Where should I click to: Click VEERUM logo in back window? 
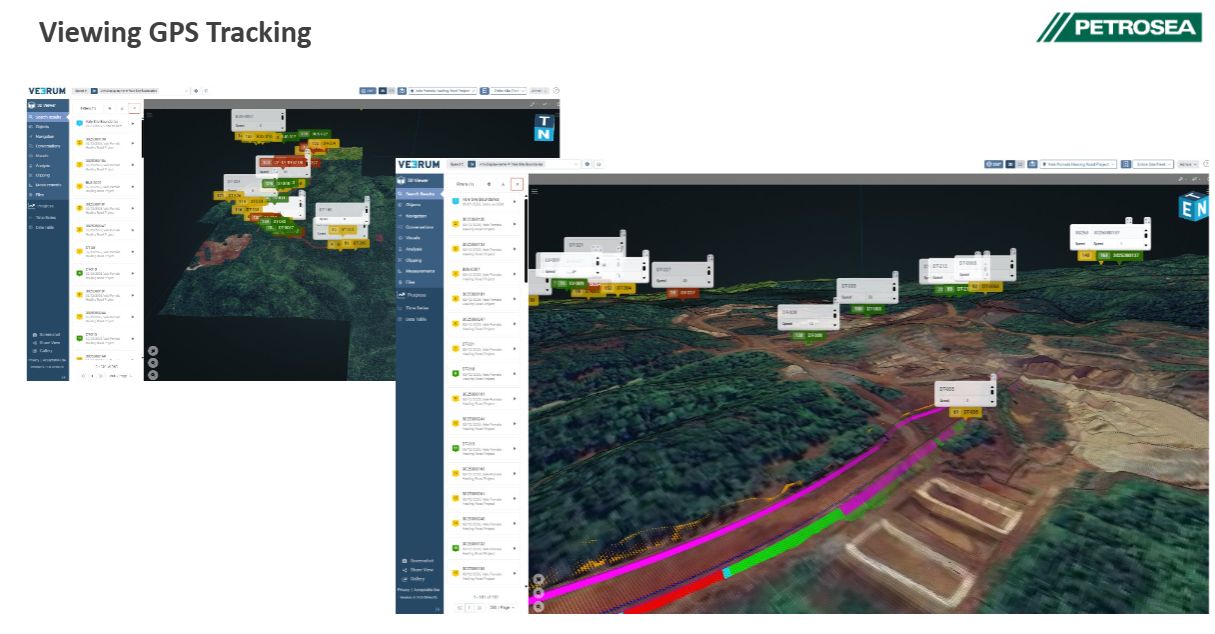(46, 90)
